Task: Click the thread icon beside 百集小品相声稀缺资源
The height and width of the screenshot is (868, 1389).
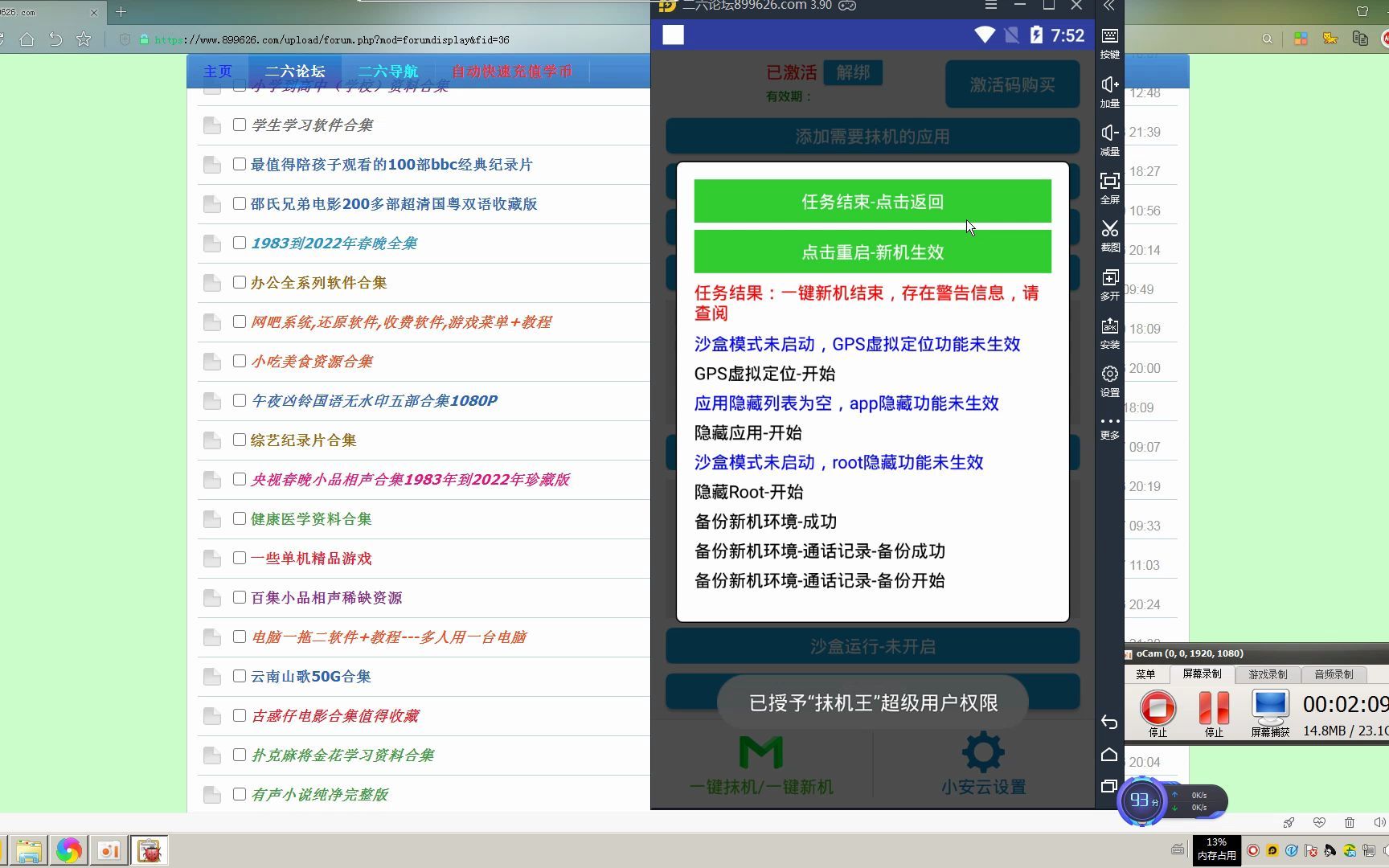Action: pos(212,598)
